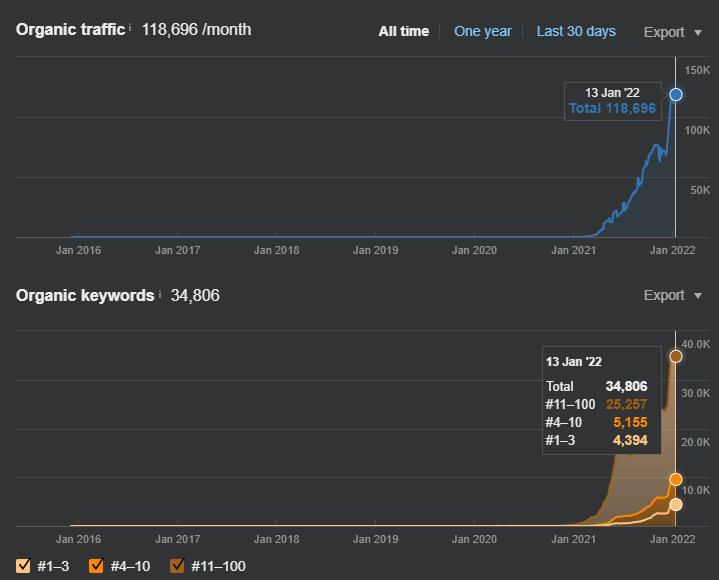Click the orange #4–10 data point marker
719x580 pixels.
675,480
